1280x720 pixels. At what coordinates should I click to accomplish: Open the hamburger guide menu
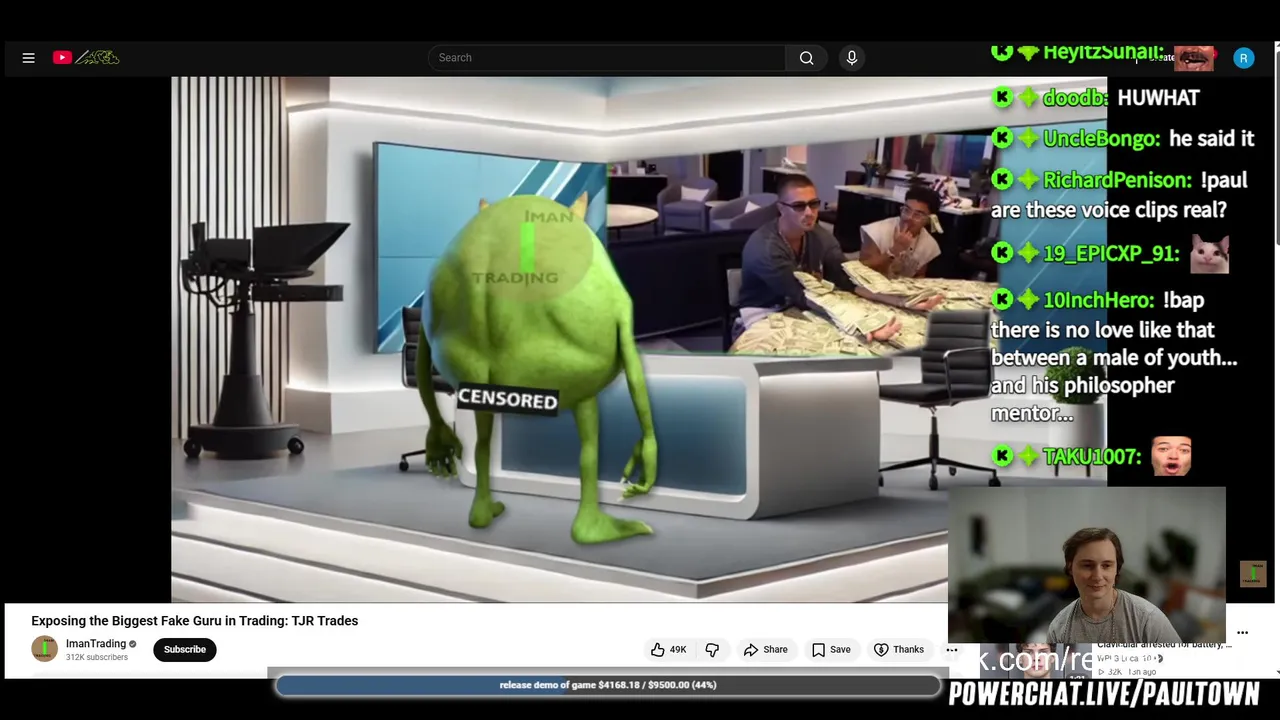click(x=28, y=58)
